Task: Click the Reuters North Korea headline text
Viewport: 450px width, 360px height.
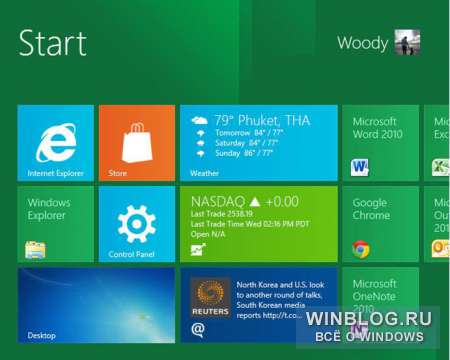Action: coord(280,300)
